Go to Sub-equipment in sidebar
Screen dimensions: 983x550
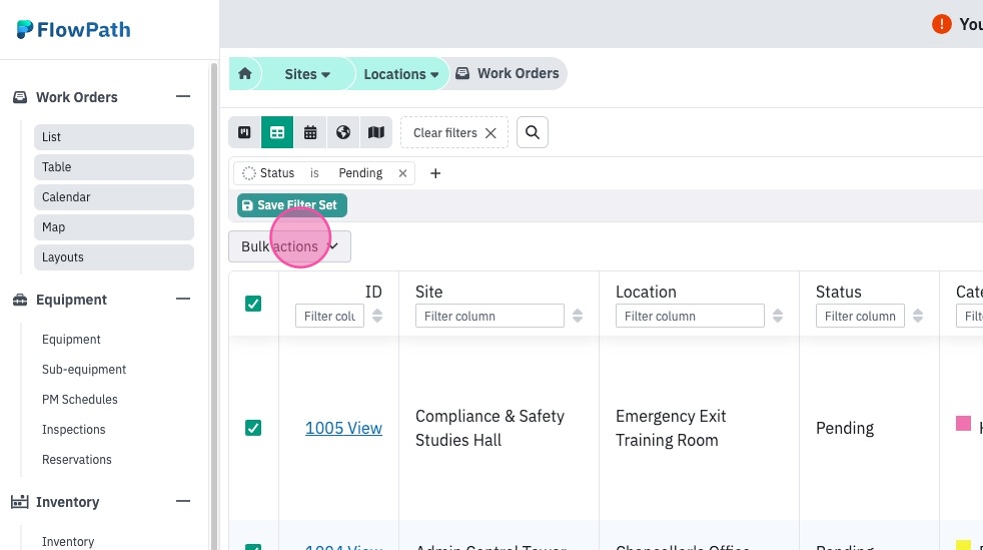84,369
